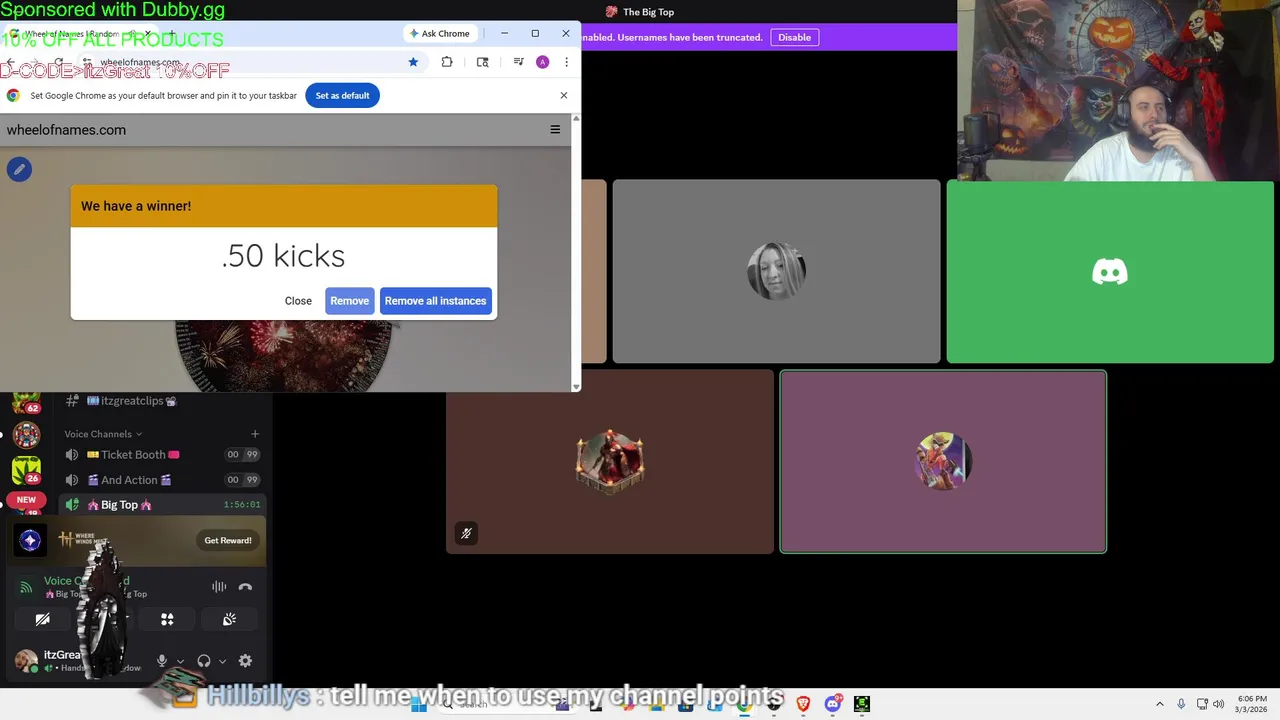Screen dimensions: 1280x720
Task: Click the red NEW mentions pill
Action: point(26,499)
